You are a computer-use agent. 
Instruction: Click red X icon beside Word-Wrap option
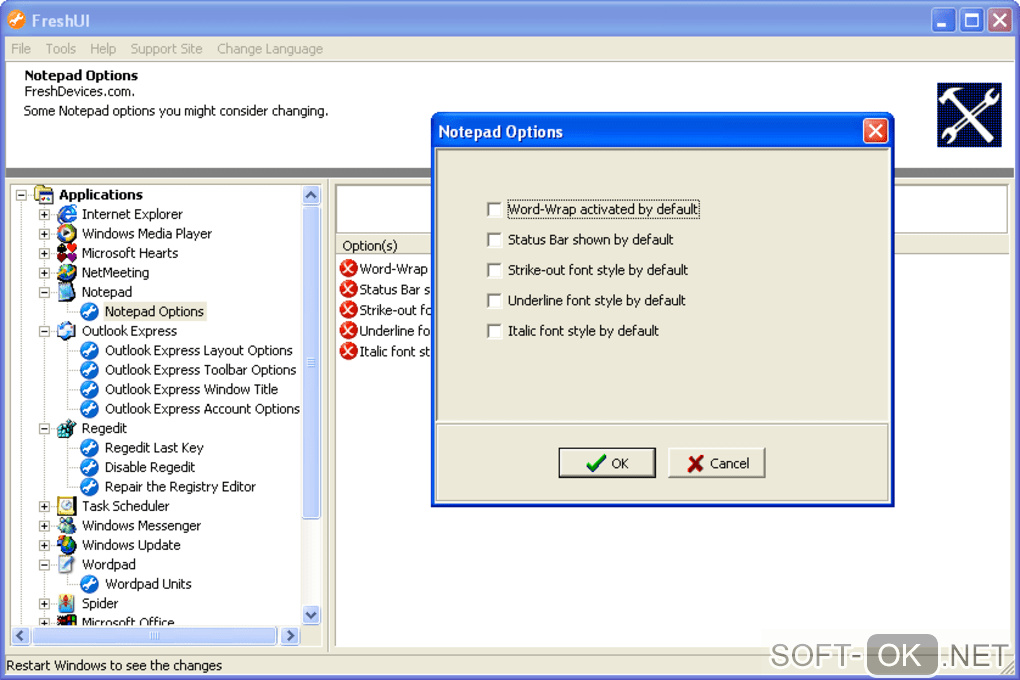(x=349, y=268)
